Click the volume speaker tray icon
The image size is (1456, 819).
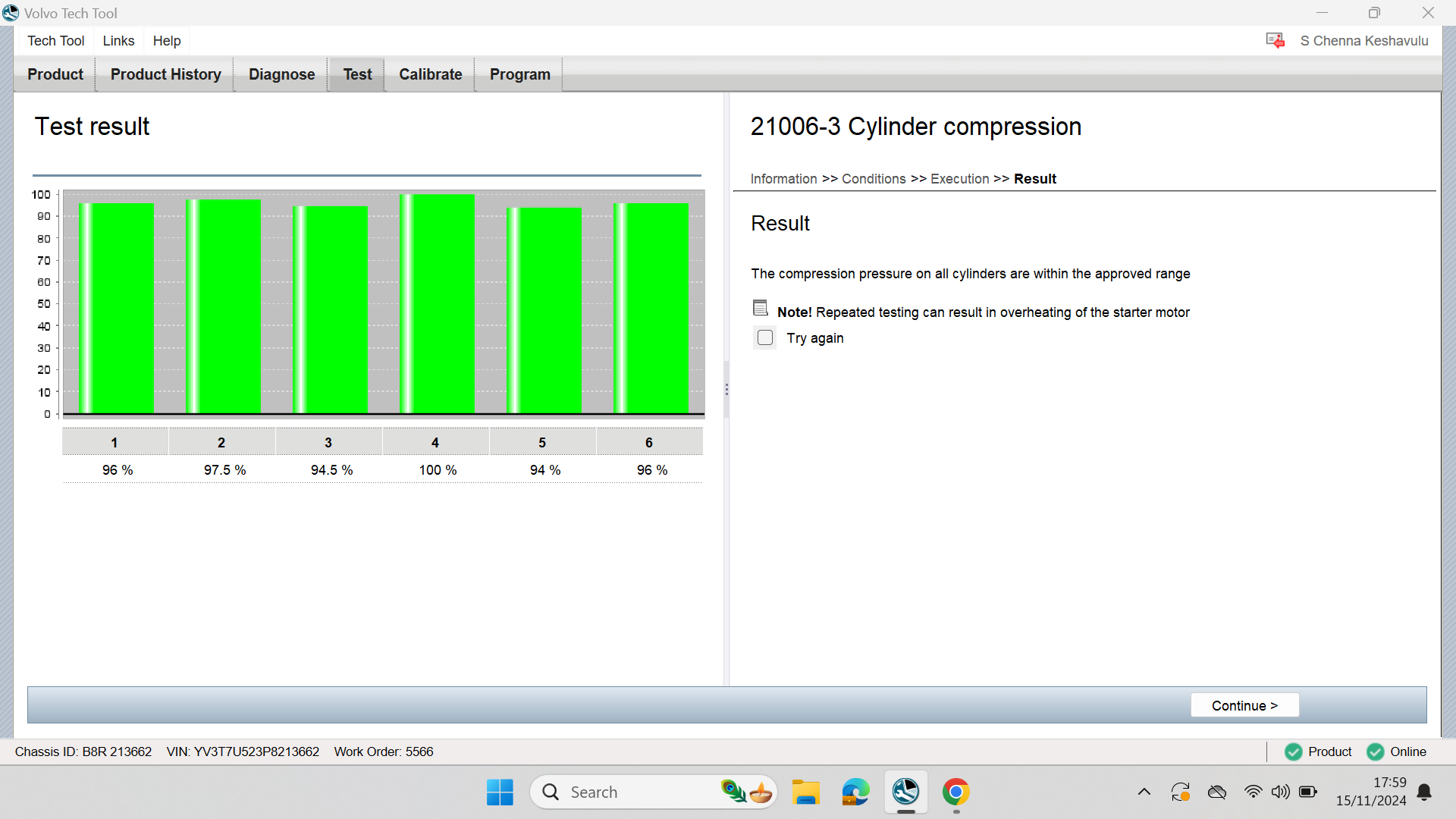point(1281,792)
